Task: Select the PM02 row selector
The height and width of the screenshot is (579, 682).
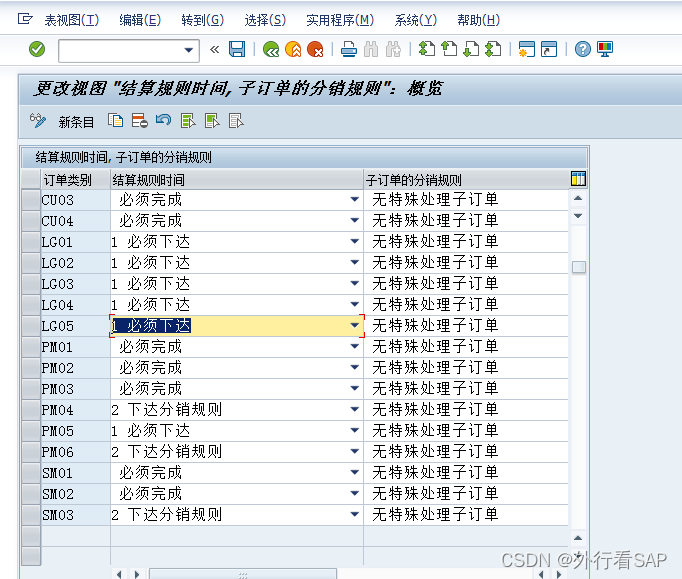Action: coord(31,368)
